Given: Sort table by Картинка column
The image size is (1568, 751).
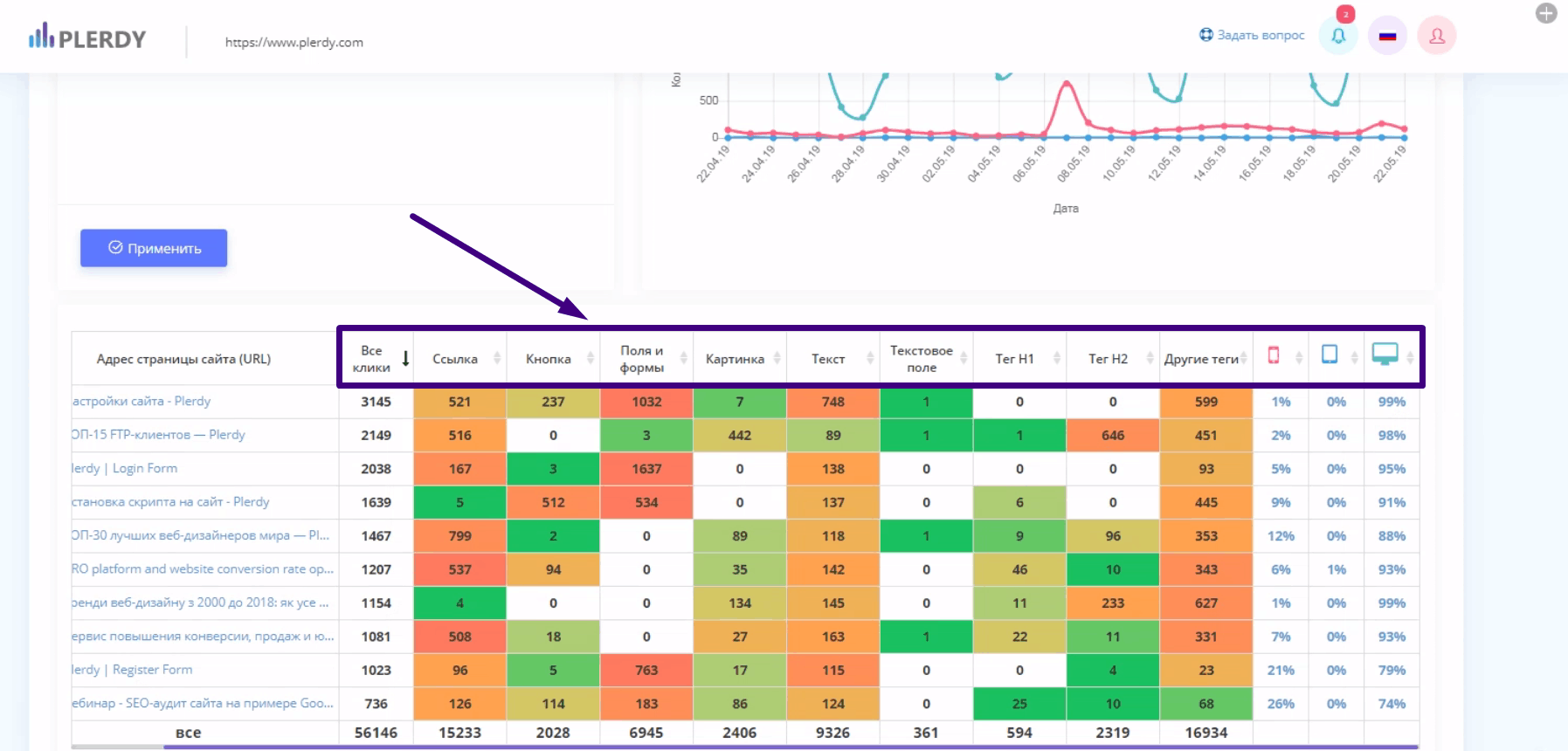Looking at the screenshot, I should coord(741,359).
